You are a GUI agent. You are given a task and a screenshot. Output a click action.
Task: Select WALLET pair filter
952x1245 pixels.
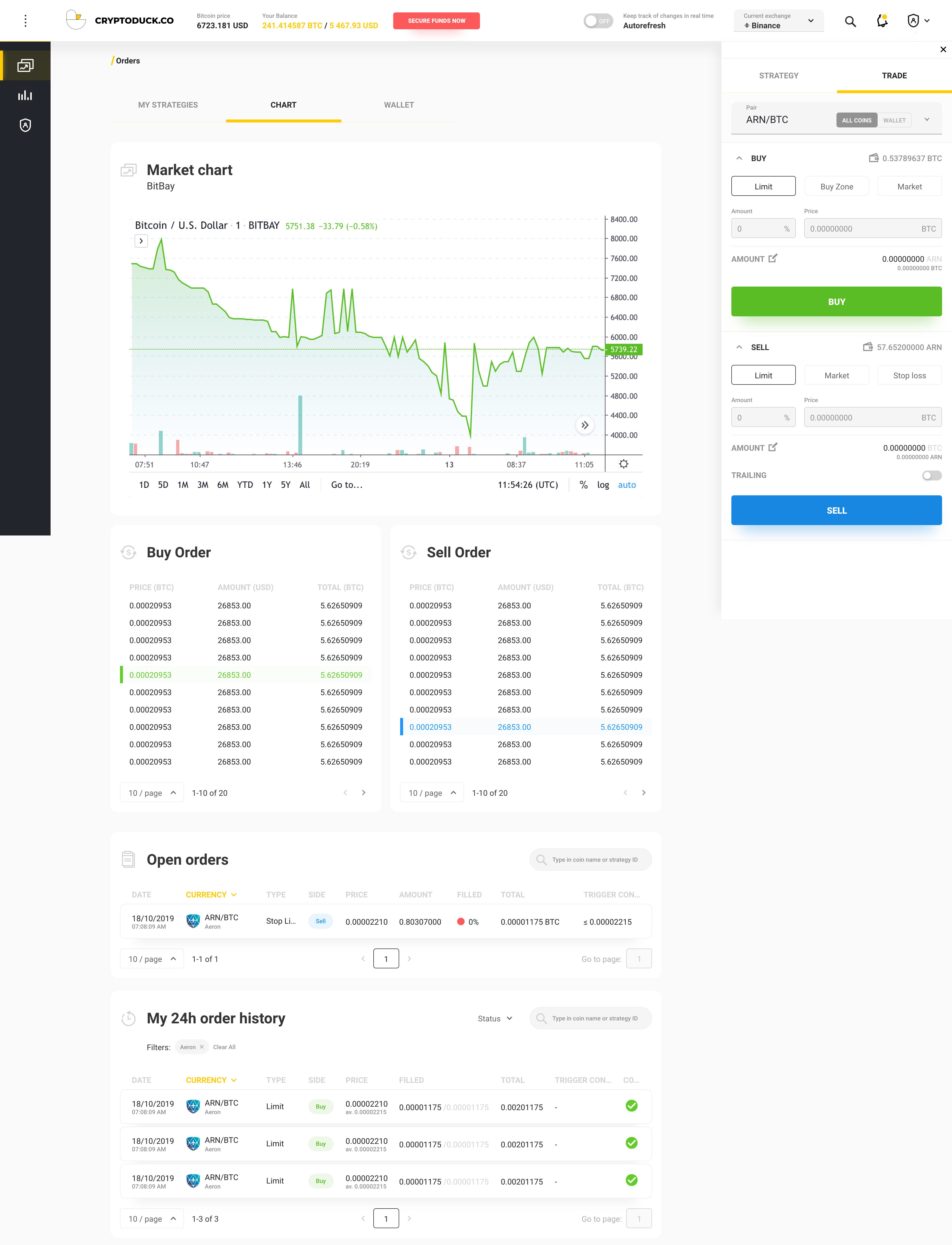coord(894,120)
